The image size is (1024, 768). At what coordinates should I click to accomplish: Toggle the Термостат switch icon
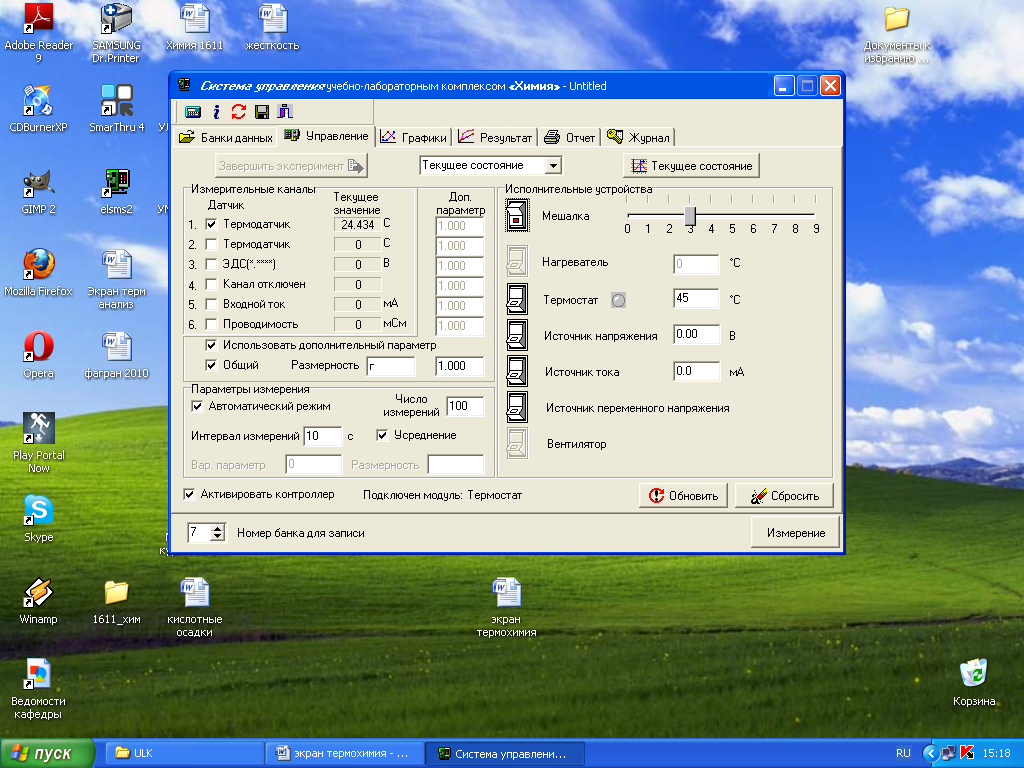pos(517,299)
